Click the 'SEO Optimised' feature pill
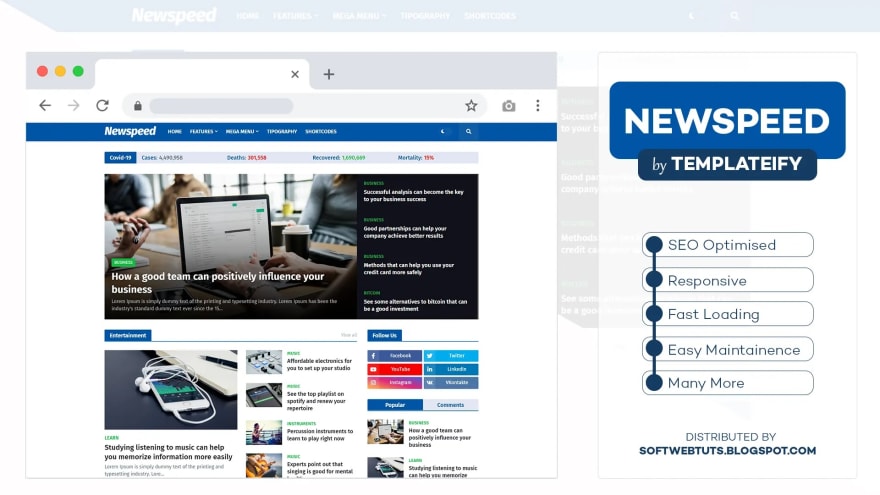880x495 pixels. click(x=728, y=245)
